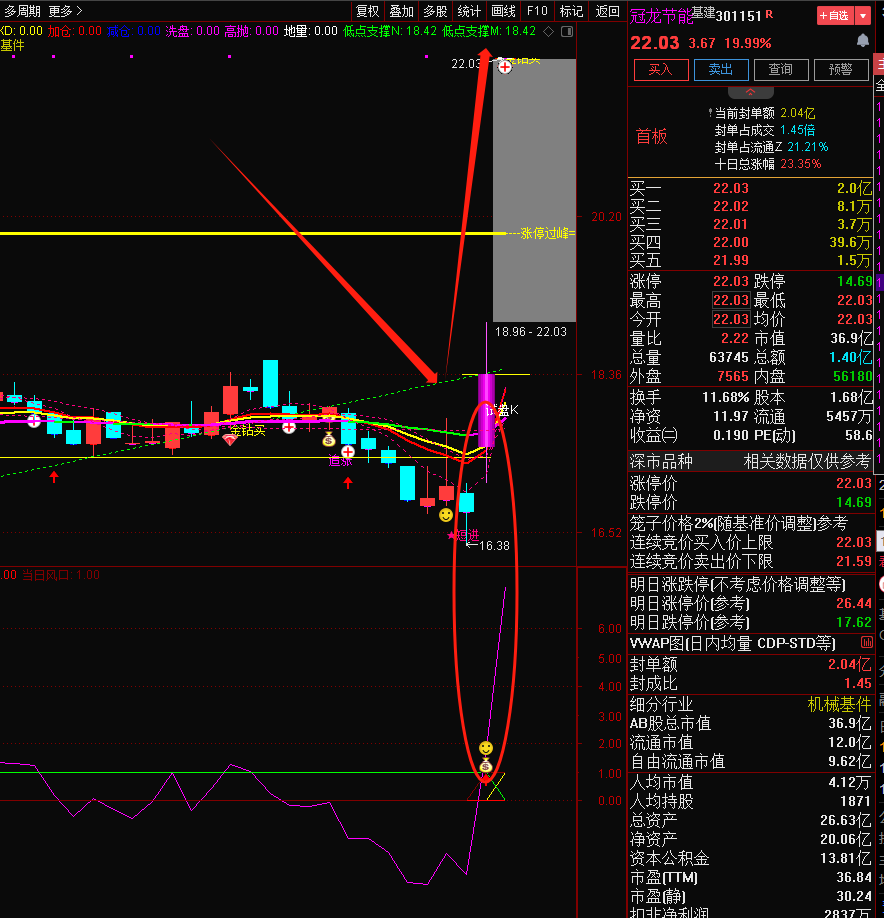Screen dimensions: 884x918
Task: Open the VWAP chart icon
Action: [x=867, y=642]
